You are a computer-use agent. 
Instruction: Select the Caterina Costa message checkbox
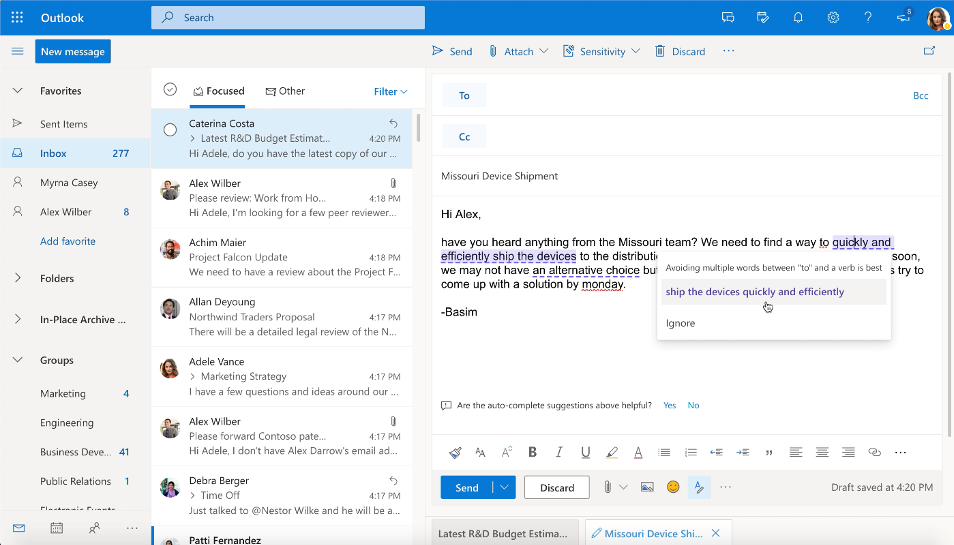click(170, 130)
